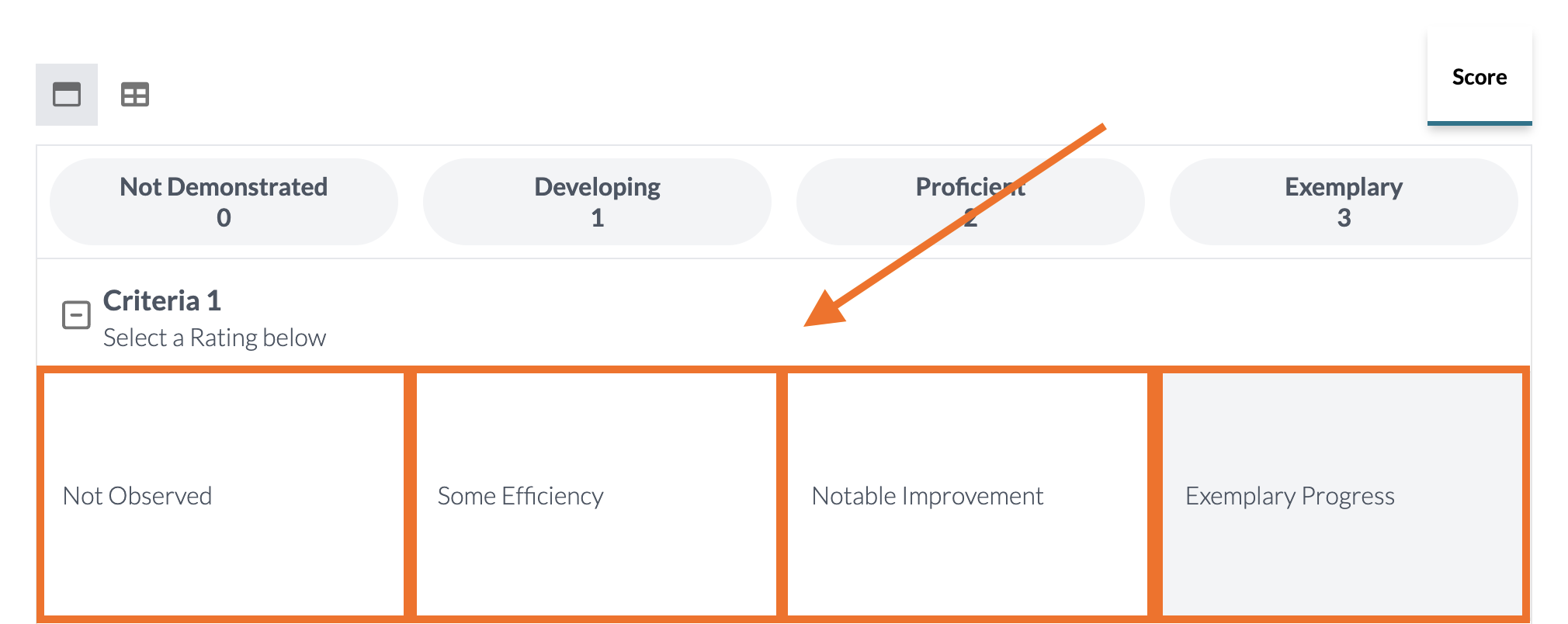Click the 'Exemplary Progress' text label
1568x624 pixels.
(x=1289, y=496)
